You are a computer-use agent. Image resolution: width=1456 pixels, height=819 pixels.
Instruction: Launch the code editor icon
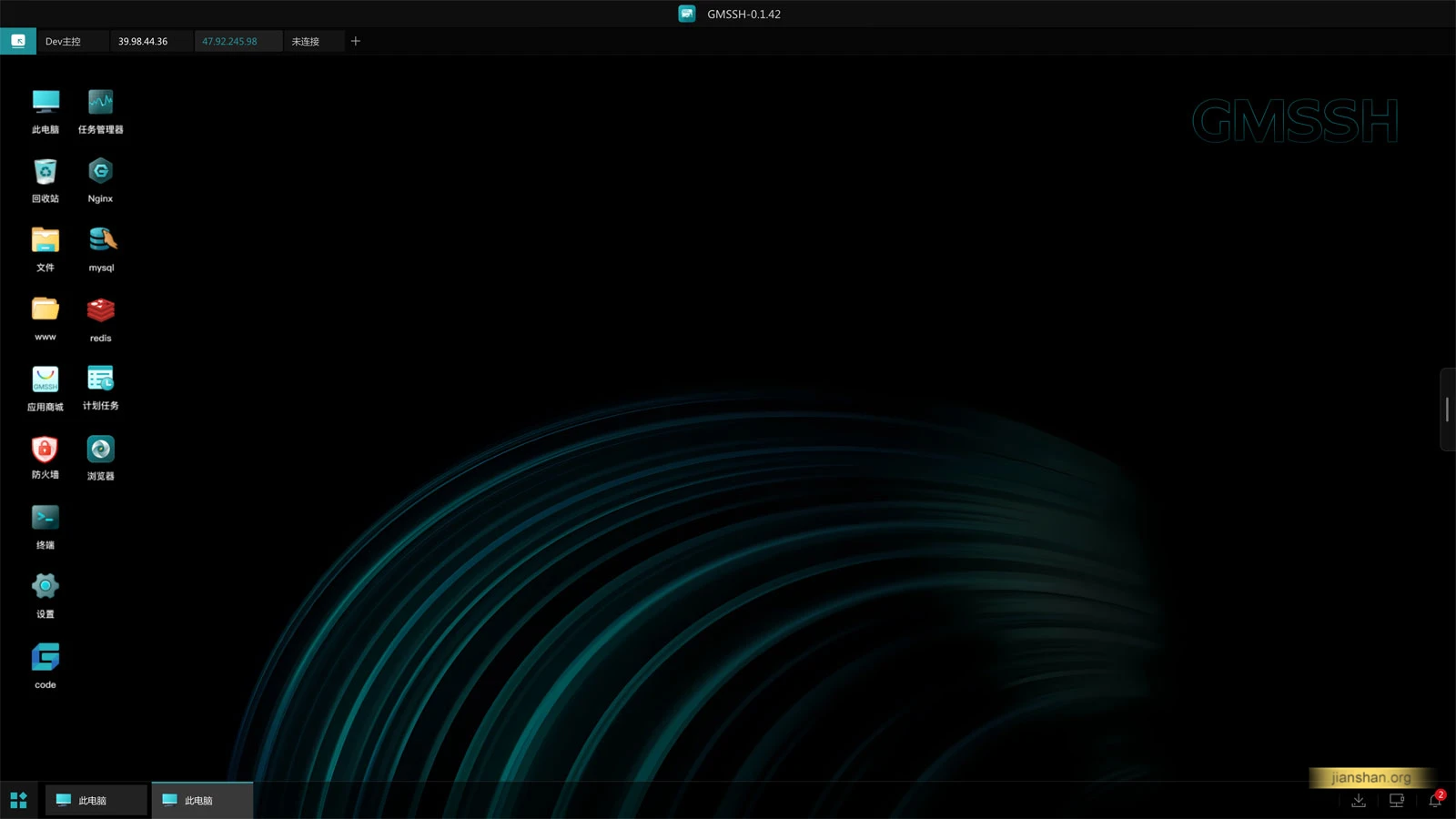click(45, 665)
